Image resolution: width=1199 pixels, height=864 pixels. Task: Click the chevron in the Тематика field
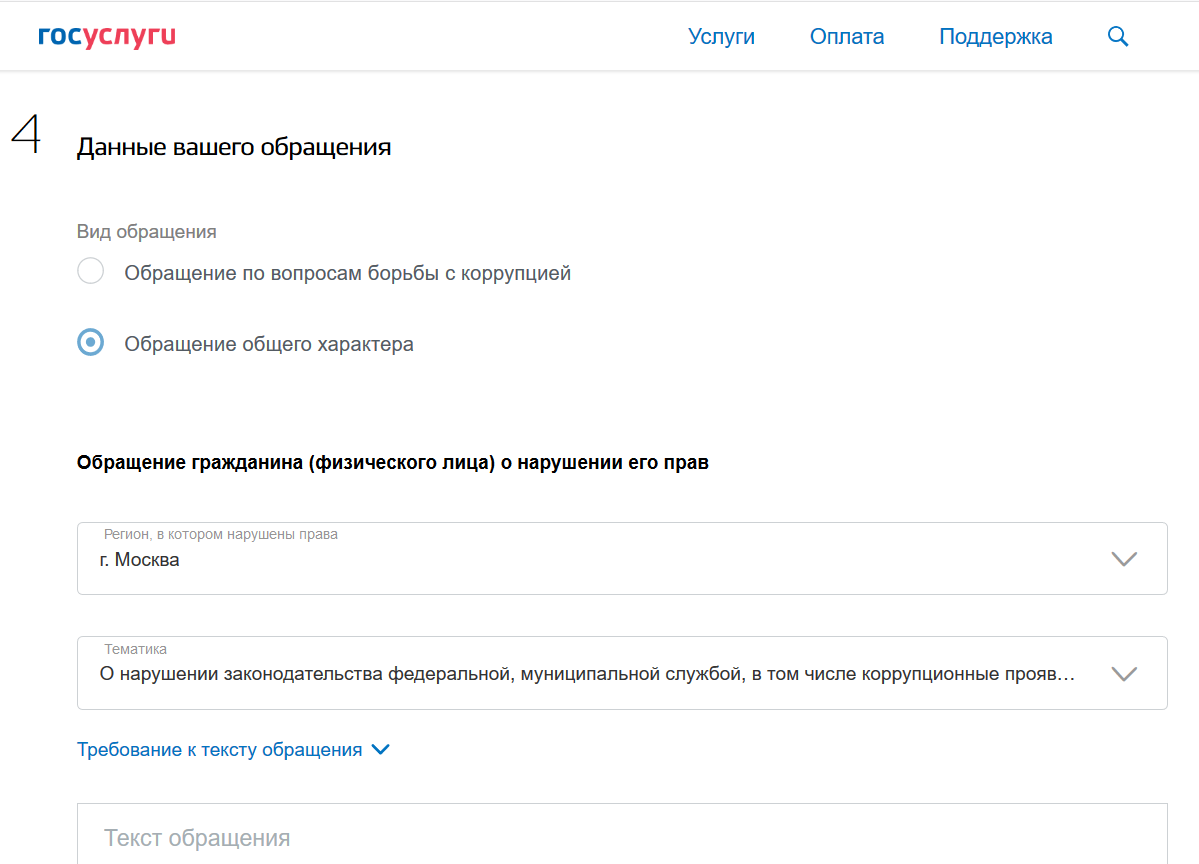(1124, 674)
